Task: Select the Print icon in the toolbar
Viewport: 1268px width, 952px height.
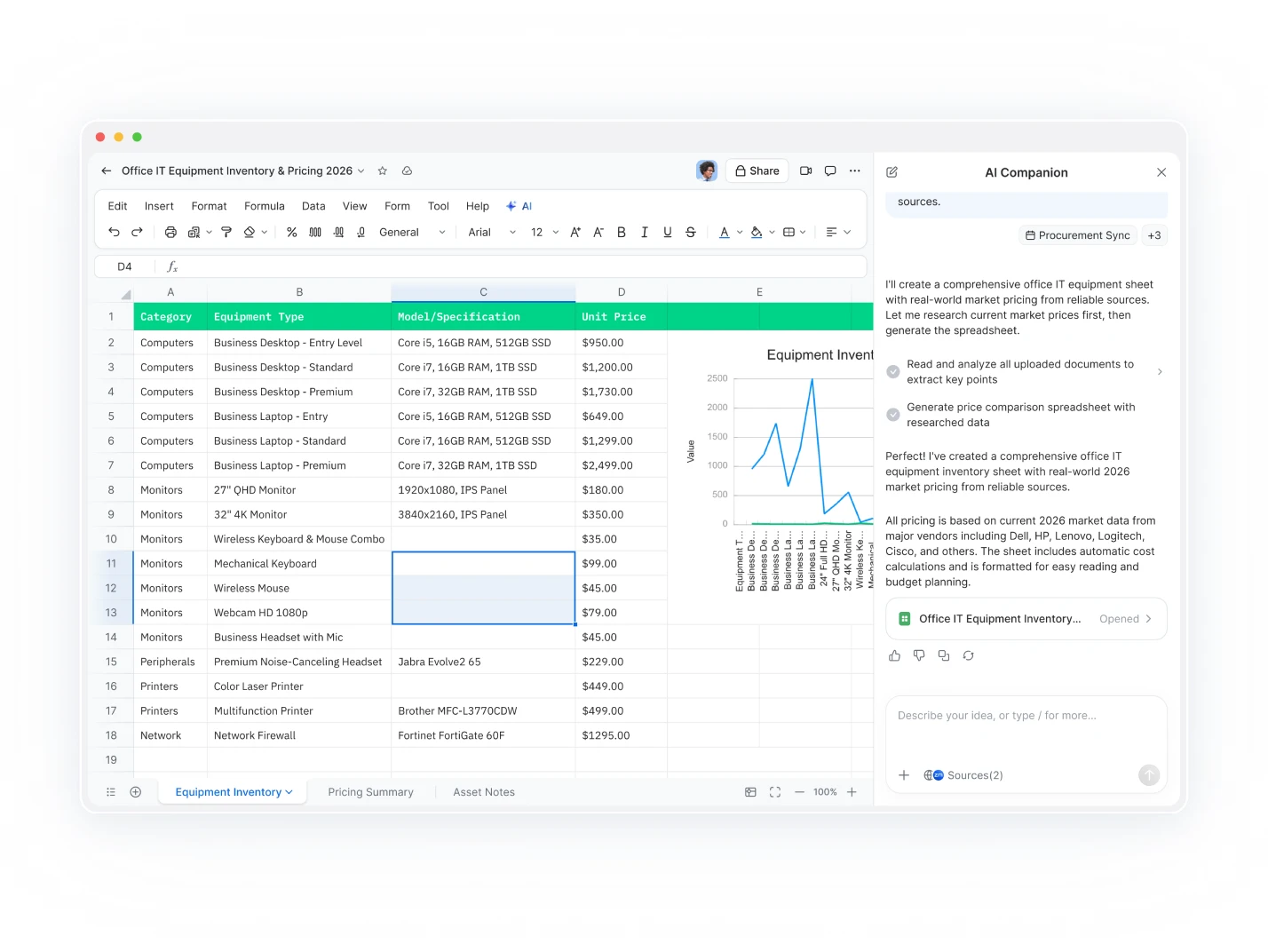Action: (x=170, y=232)
